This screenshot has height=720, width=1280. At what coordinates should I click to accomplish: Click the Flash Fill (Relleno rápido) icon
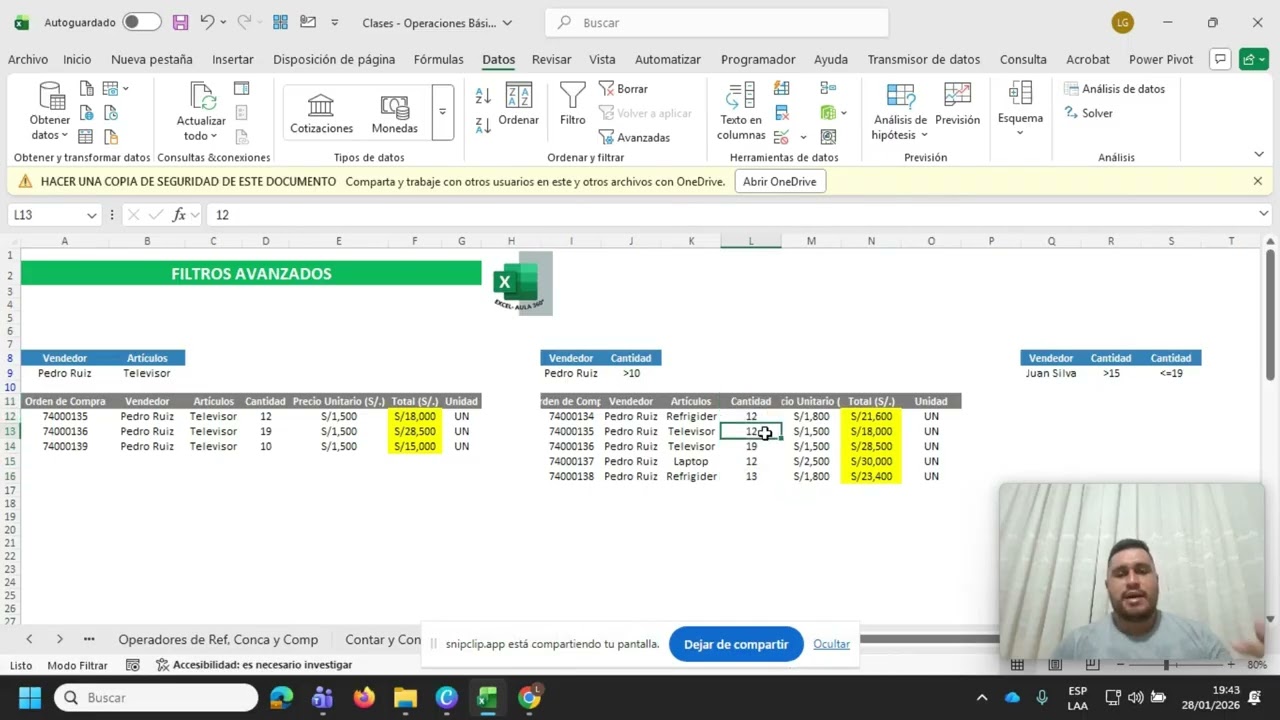coord(782,89)
